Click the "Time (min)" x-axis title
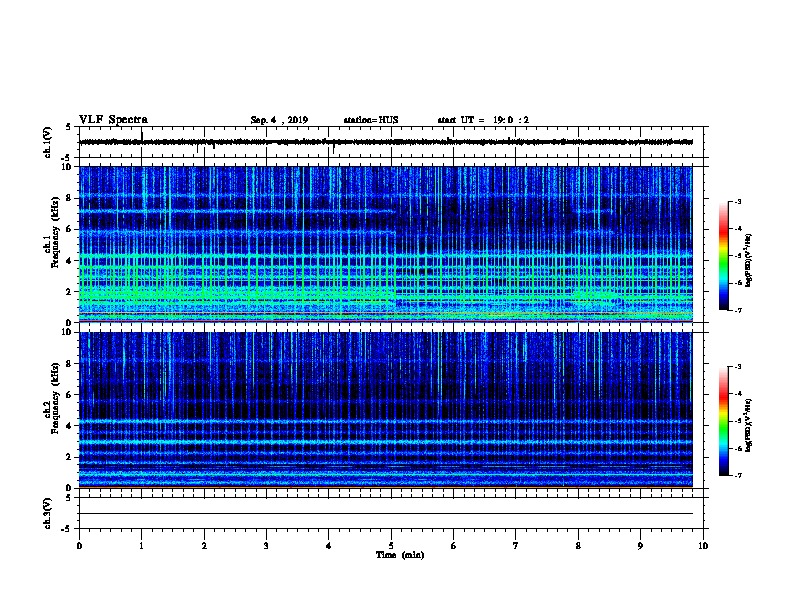Viewport: 792px width, 612px height. click(400, 555)
